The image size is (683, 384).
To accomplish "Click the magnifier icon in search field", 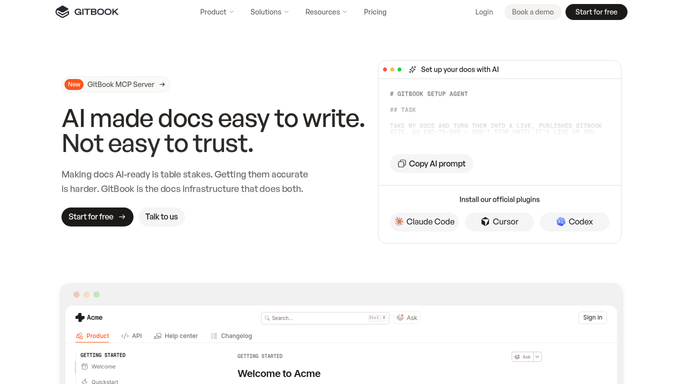I will 267,318.
